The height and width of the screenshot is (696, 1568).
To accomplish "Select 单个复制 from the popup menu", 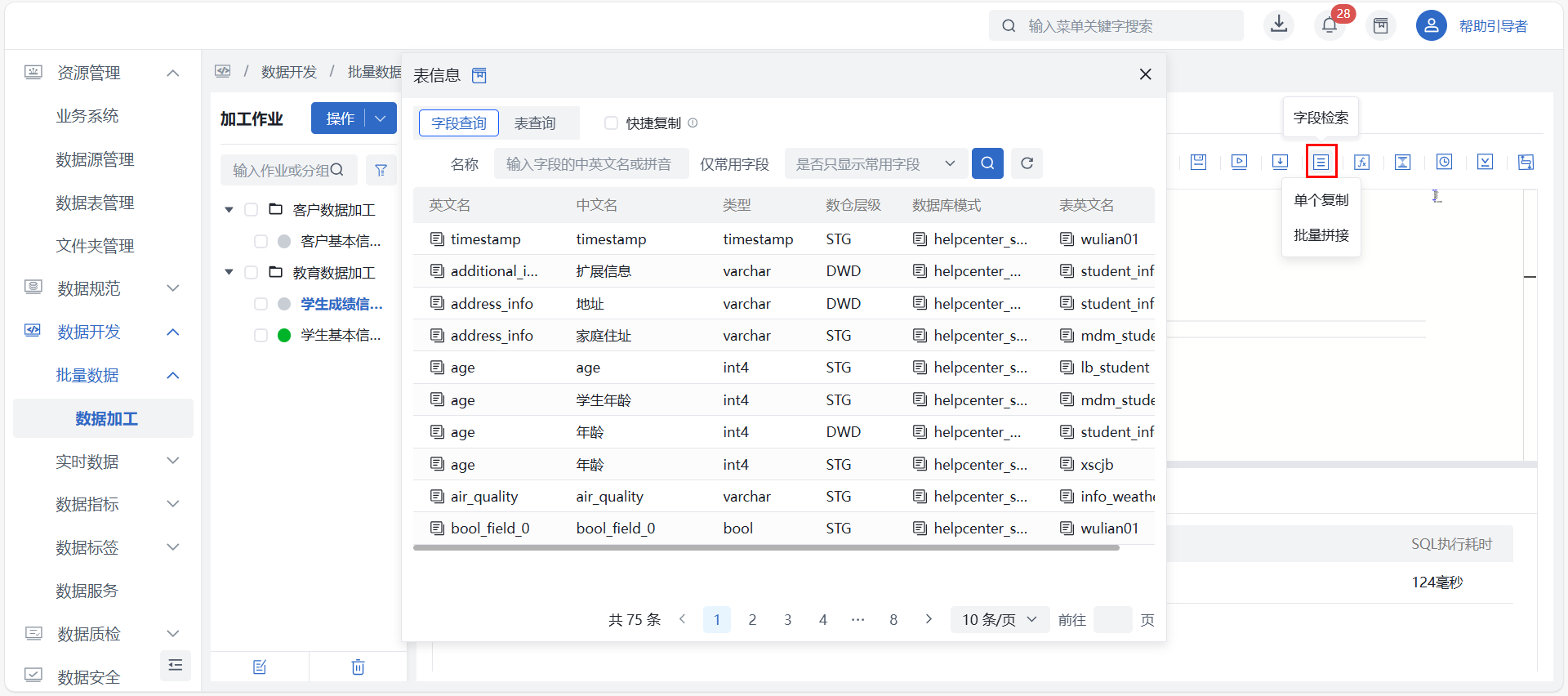I will (1321, 200).
